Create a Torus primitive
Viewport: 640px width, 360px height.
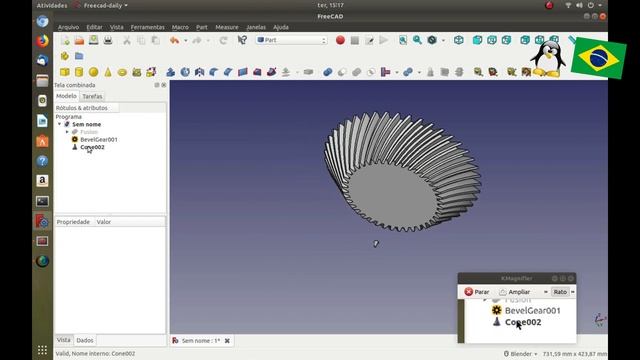pos(122,72)
